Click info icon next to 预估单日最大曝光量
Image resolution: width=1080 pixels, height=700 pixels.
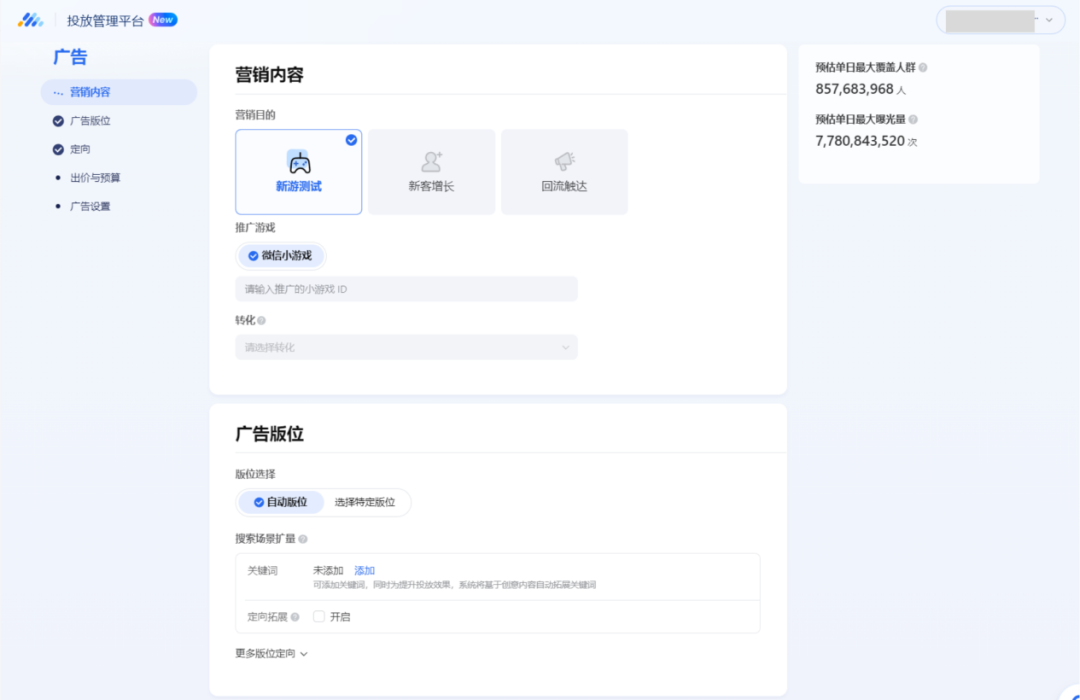913,120
